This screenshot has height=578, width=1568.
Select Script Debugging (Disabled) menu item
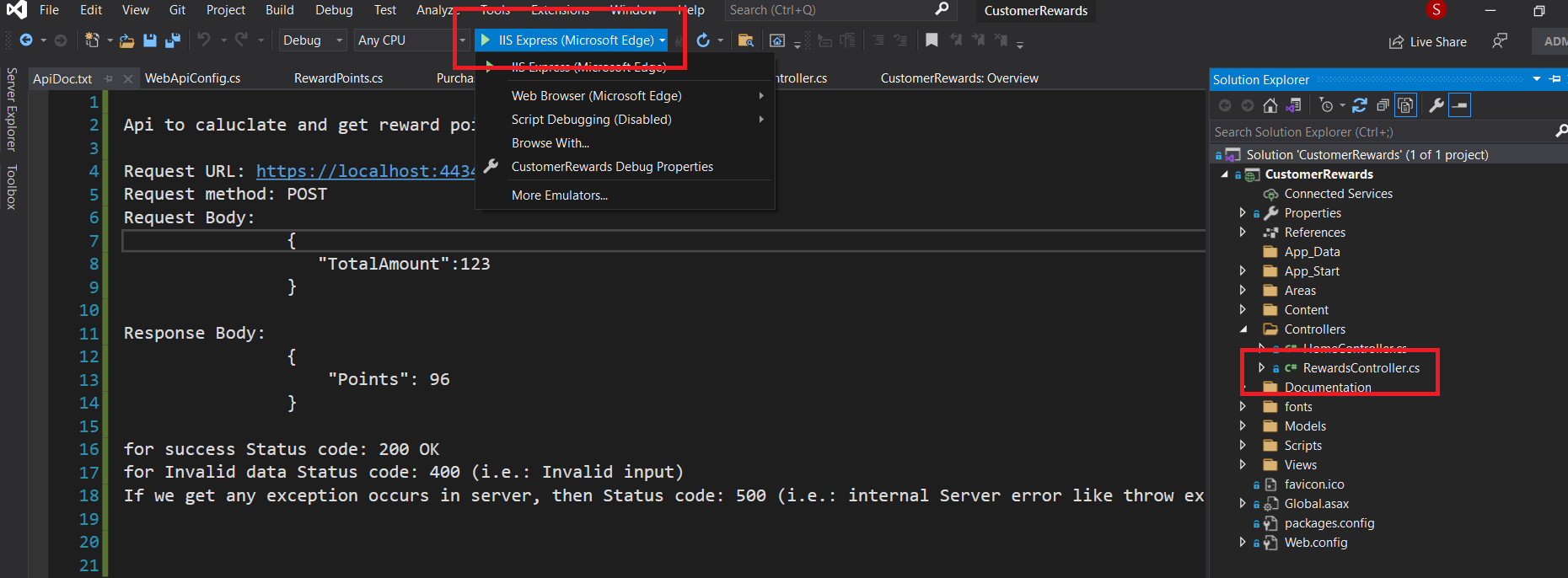click(626, 120)
